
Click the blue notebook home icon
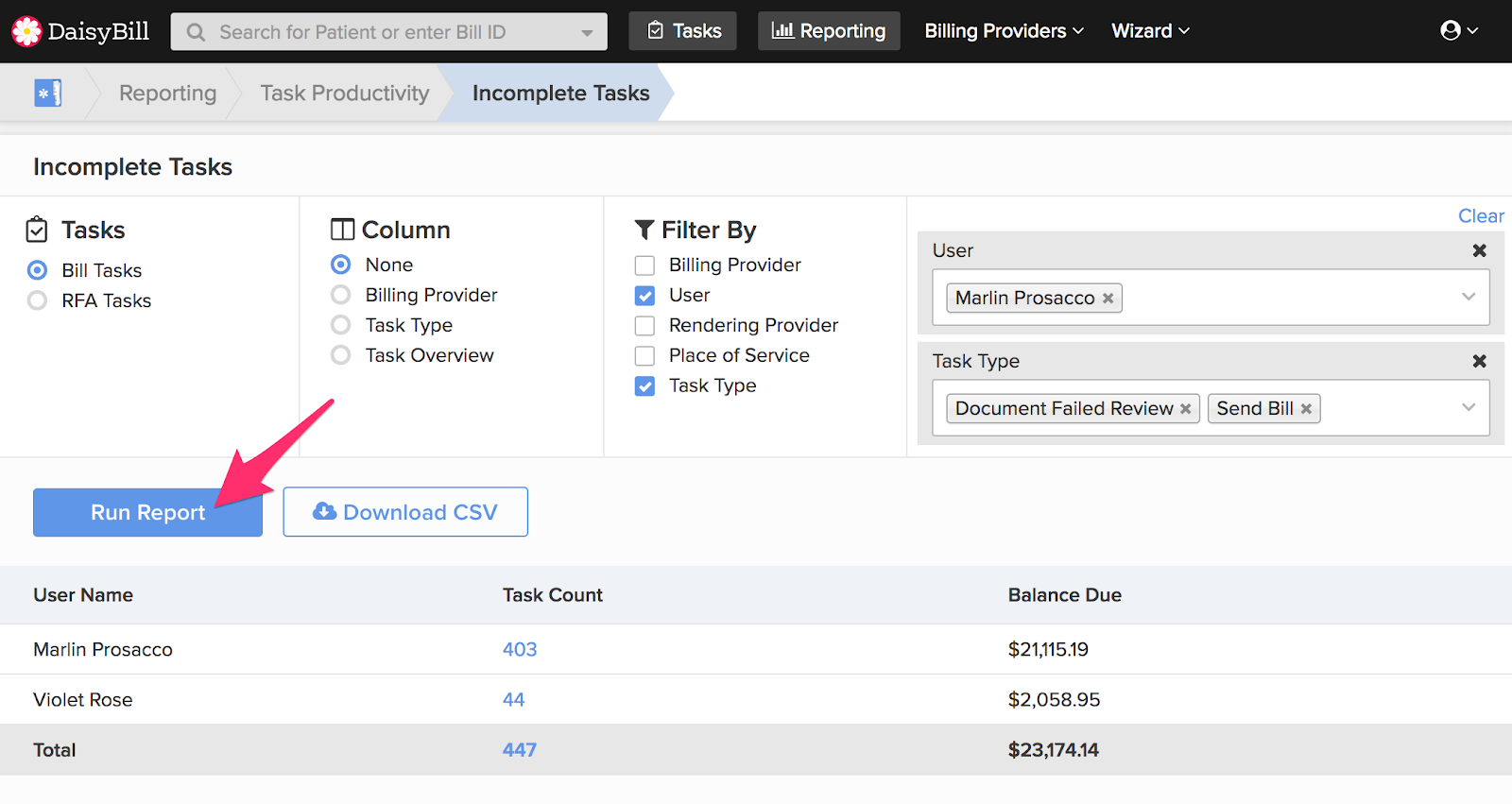tap(48, 93)
